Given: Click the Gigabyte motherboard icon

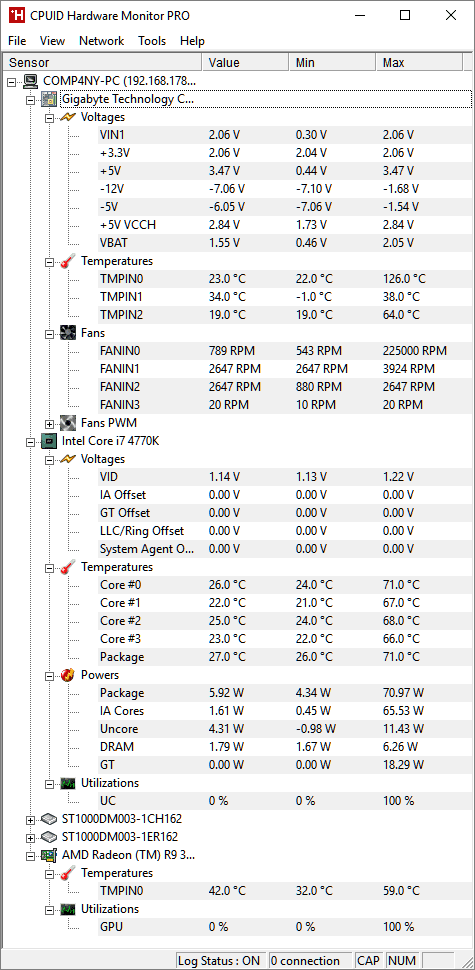Looking at the screenshot, I should (x=49, y=99).
